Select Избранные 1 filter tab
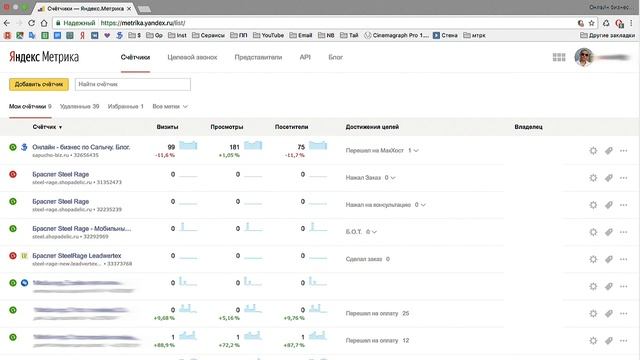This screenshot has height=360, width=640. [126, 107]
